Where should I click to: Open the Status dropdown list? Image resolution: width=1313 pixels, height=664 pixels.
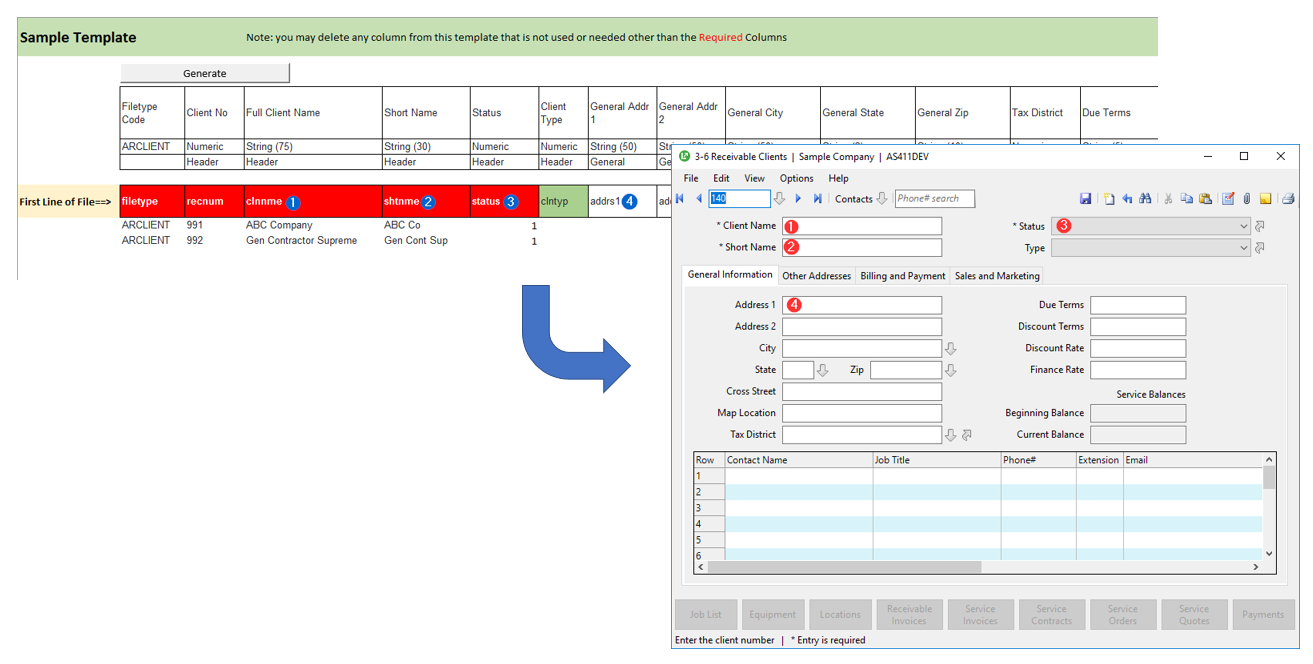pyautogui.click(x=1243, y=227)
